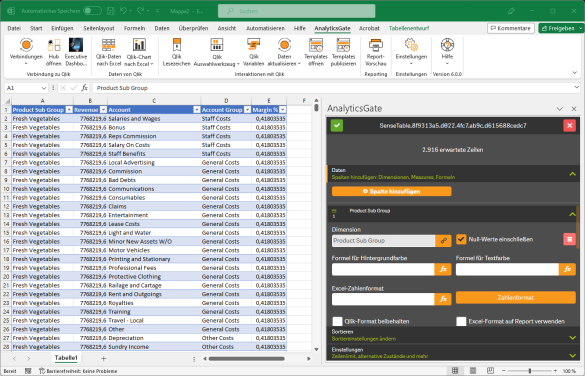Click the Kommentare button
The height and width of the screenshot is (376, 585).
[511, 28]
